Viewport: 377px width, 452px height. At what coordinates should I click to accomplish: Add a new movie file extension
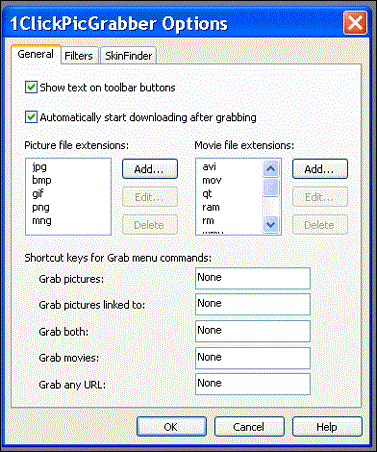coord(320,169)
